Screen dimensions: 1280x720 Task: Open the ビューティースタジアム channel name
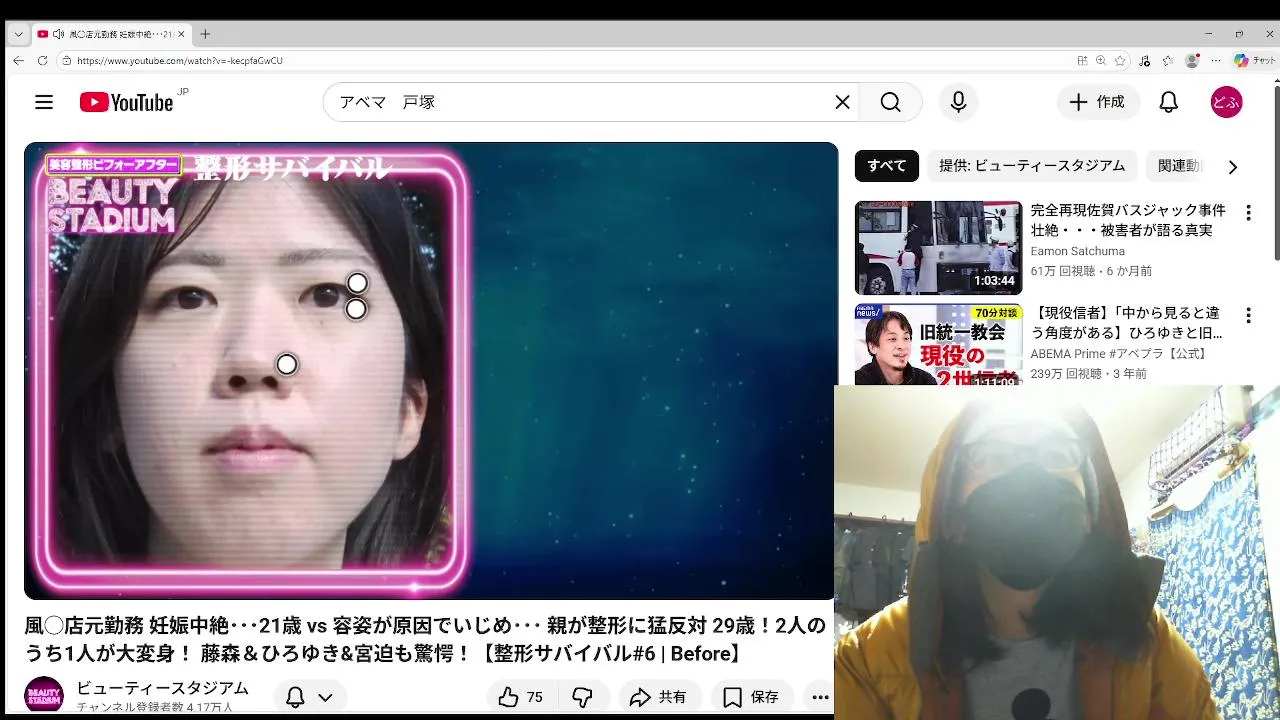coord(162,688)
